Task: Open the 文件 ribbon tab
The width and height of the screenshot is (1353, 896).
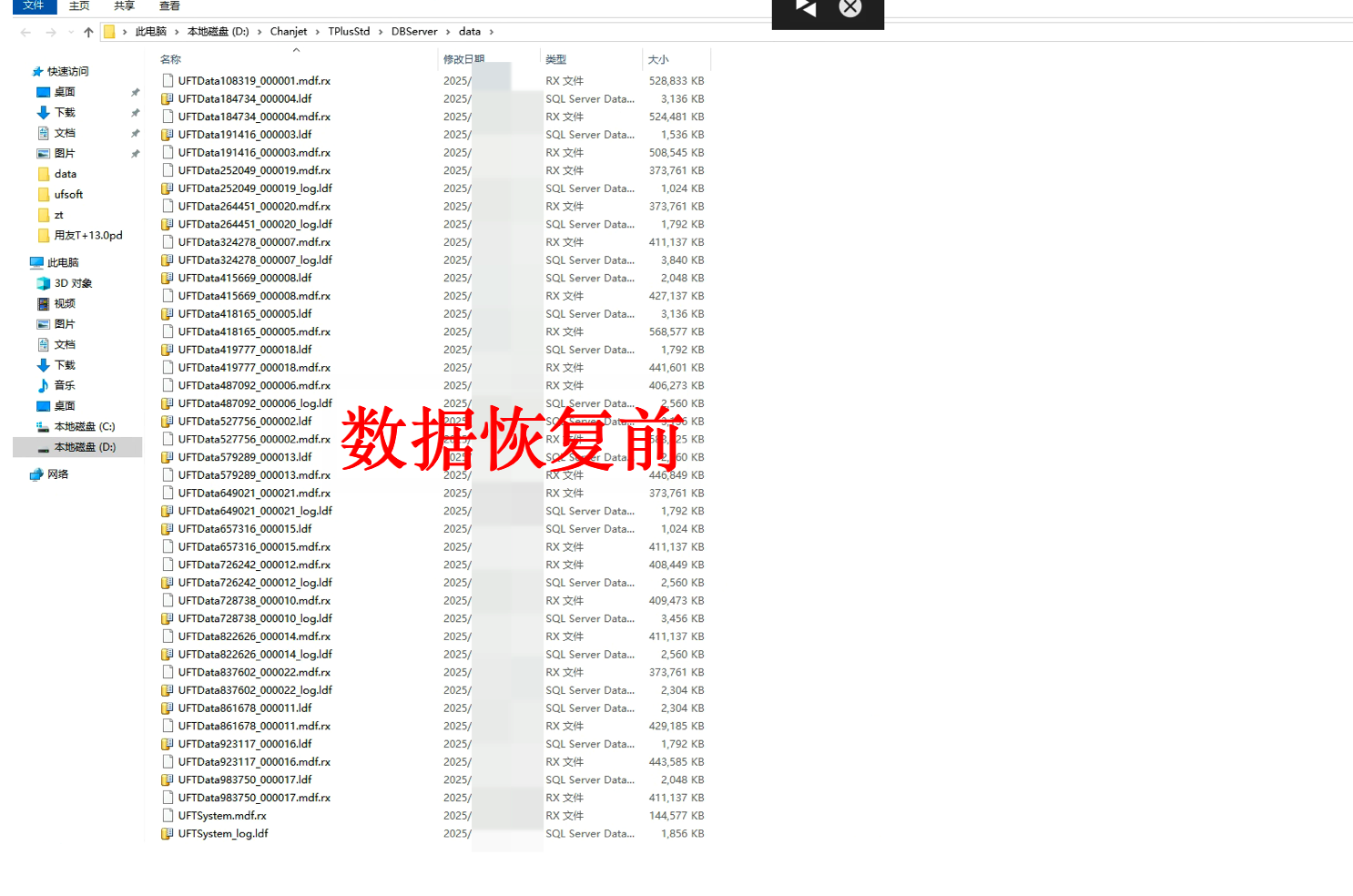Action: tap(34, 5)
